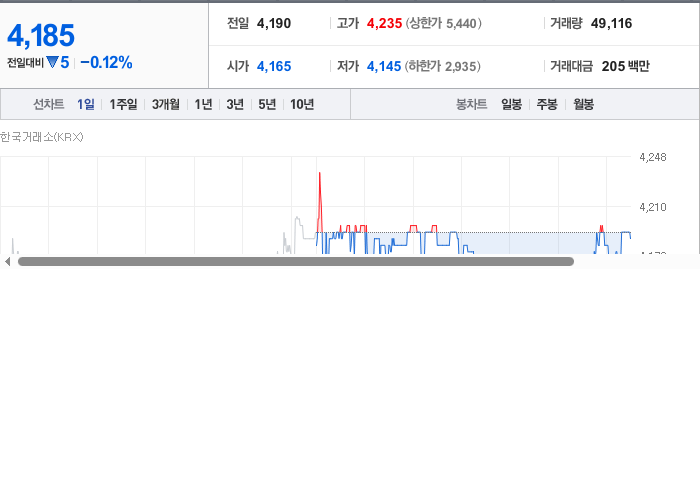
Task: Click the 상한가 5,440 text
Action: (x=443, y=23)
